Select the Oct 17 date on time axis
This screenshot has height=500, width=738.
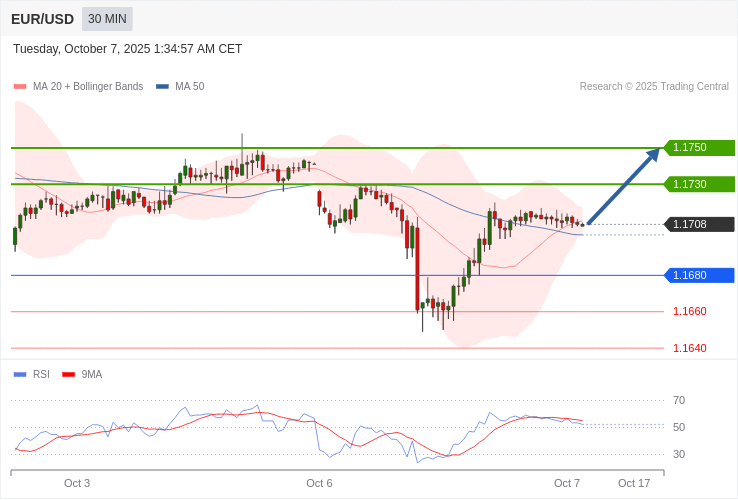pyautogui.click(x=634, y=483)
